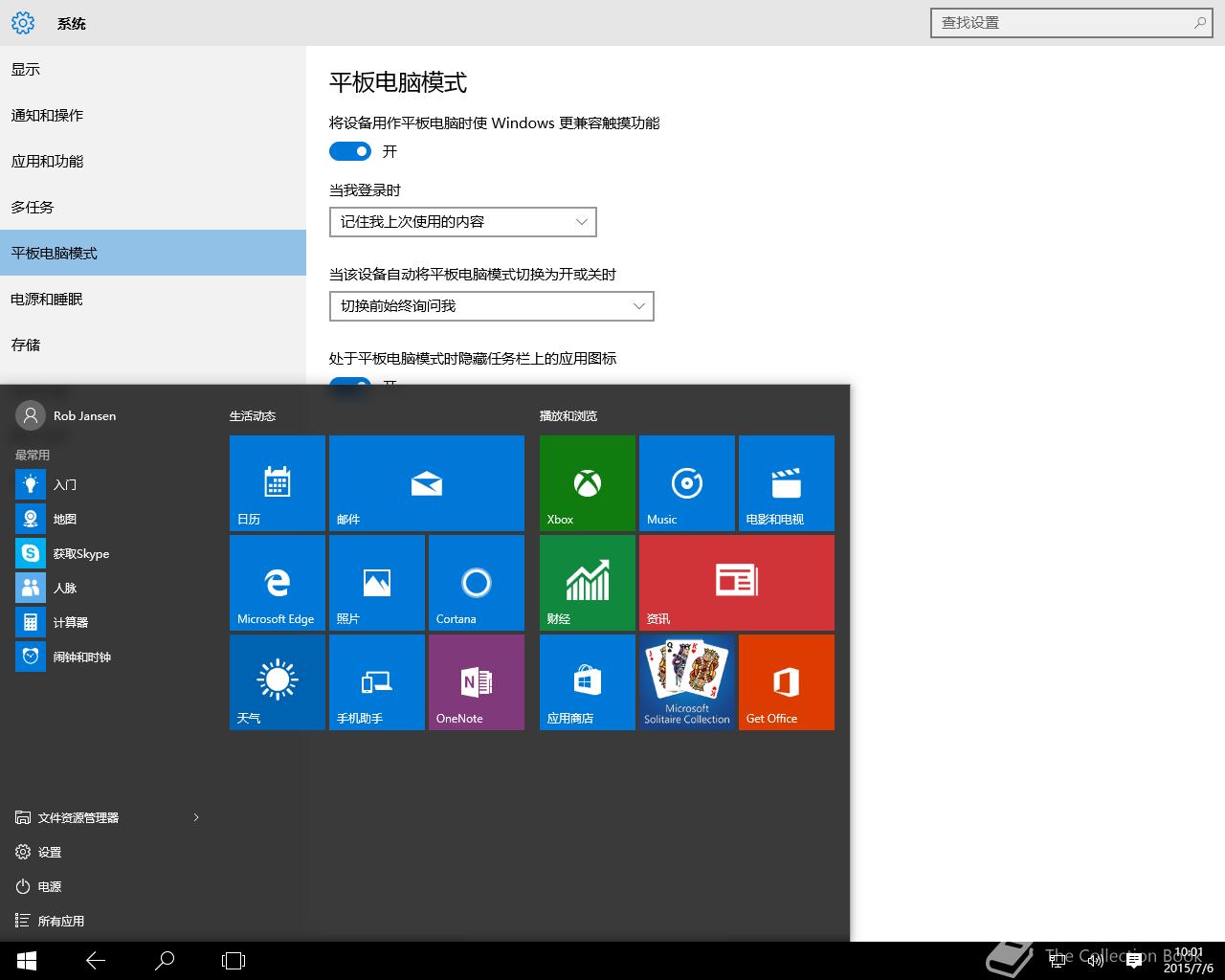Open the 应用商店 store tile
The height and width of the screenshot is (980, 1225).
[588, 682]
